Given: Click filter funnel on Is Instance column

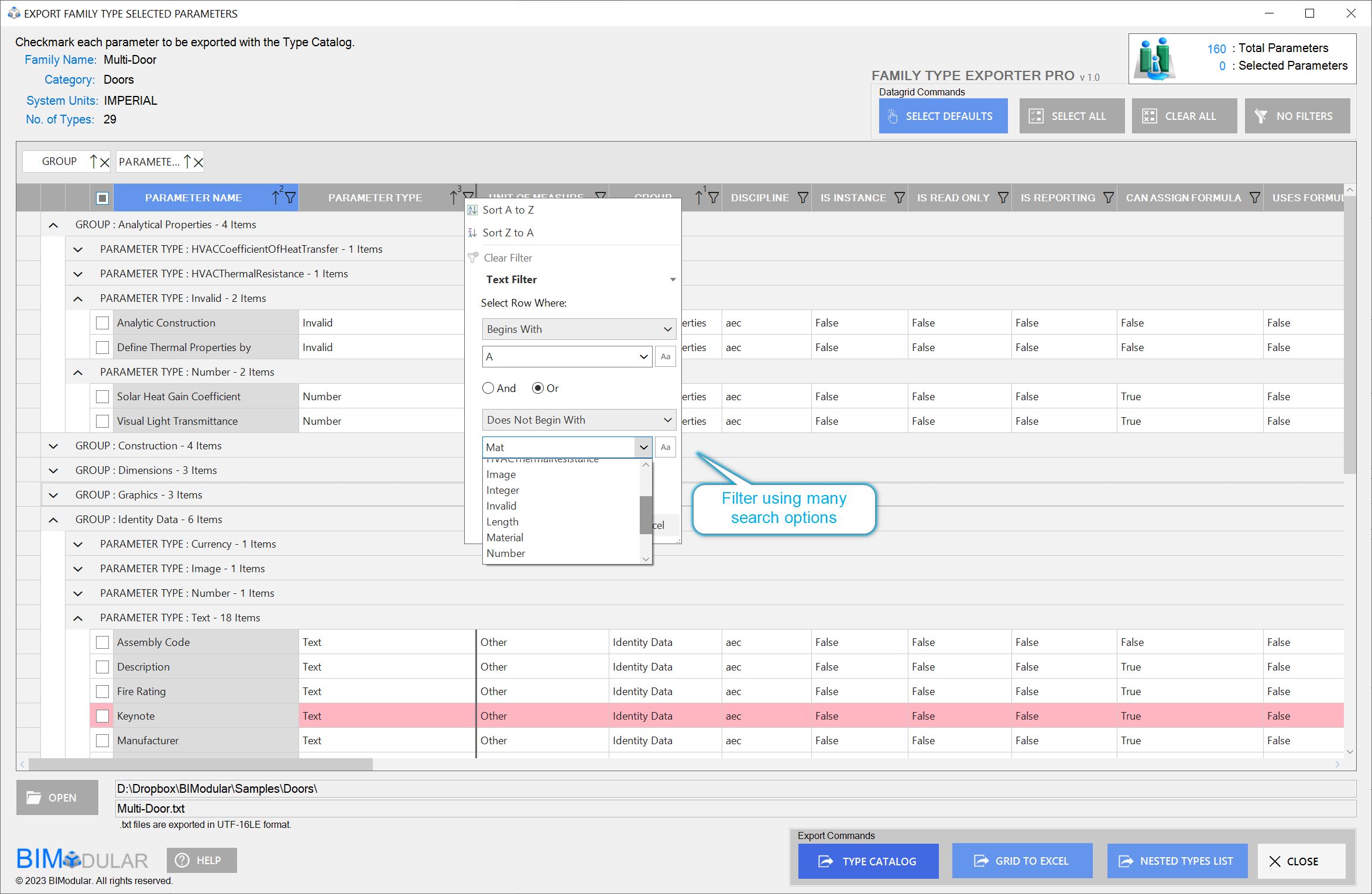Looking at the screenshot, I should (900, 198).
